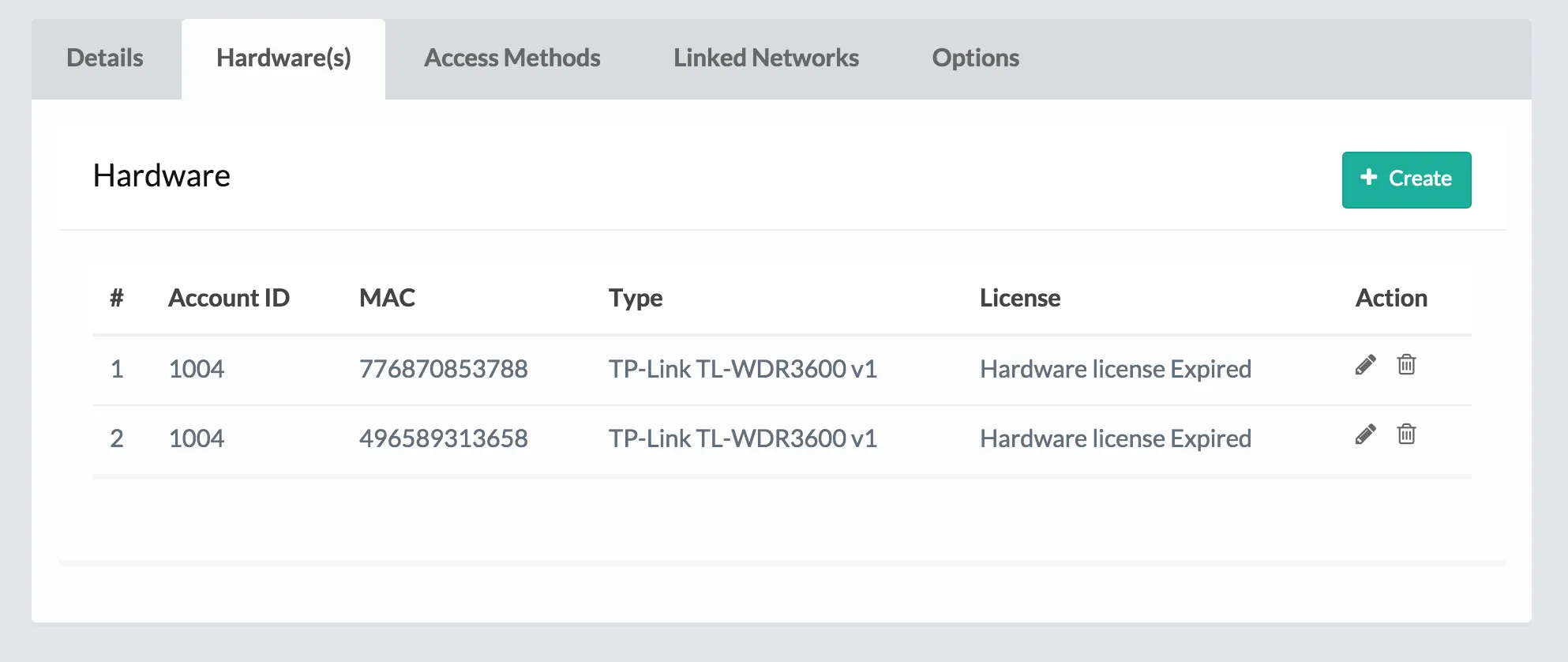Go to the Linked Networks tab
1568x662 pixels.
(x=766, y=58)
